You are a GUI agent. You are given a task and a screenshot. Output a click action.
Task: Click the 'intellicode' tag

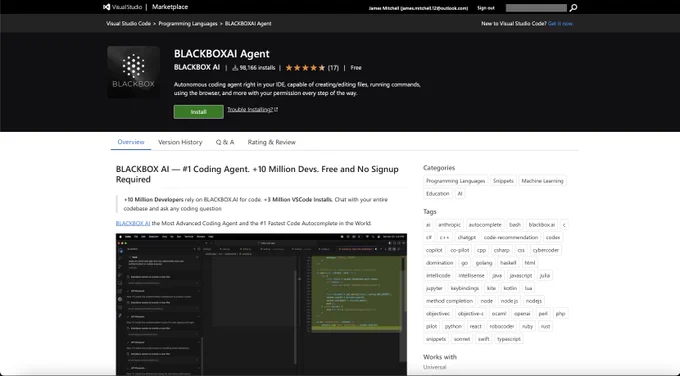point(438,275)
